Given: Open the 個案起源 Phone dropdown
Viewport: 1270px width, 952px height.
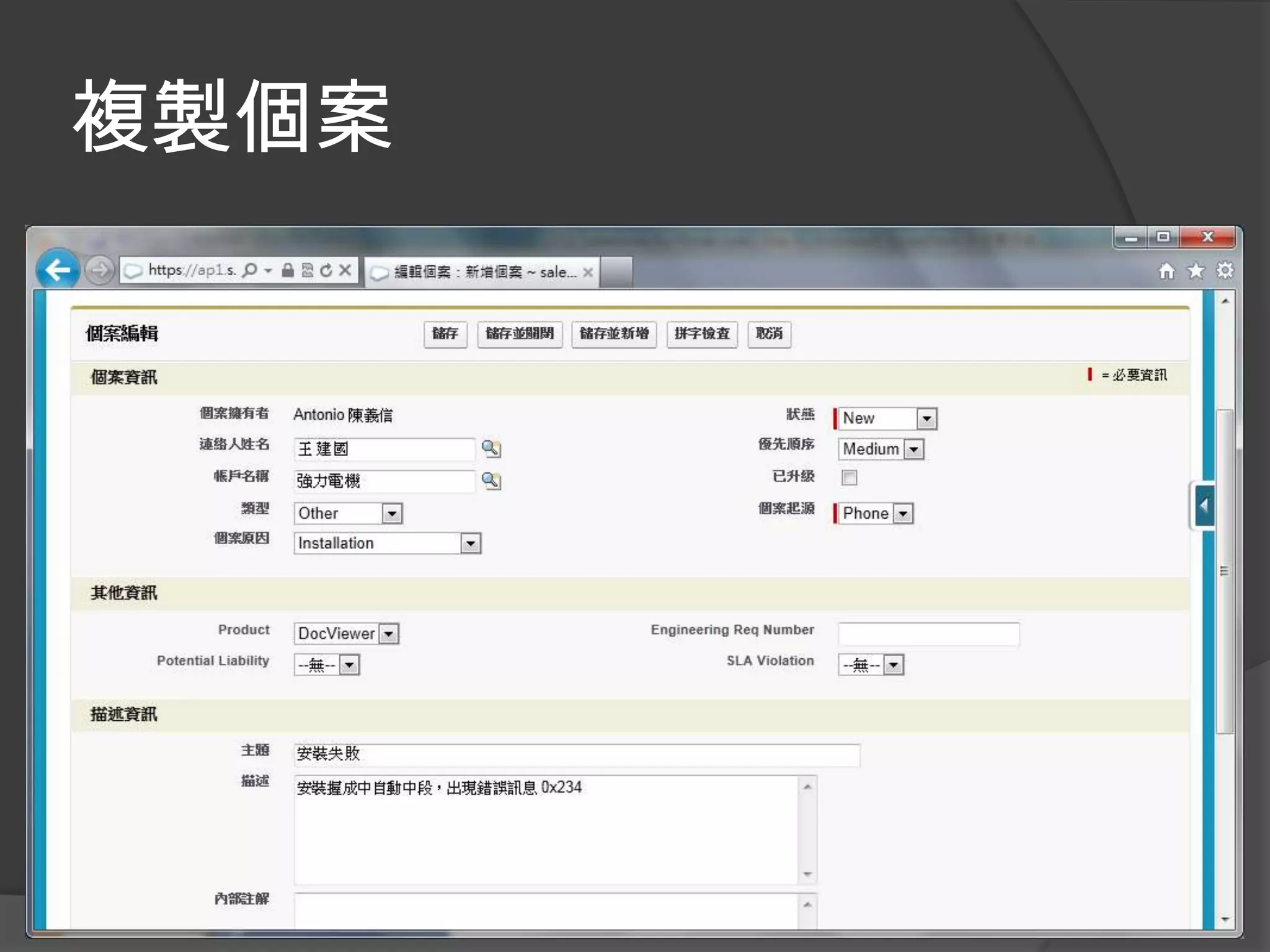Looking at the screenshot, I should tap(876, 513).
